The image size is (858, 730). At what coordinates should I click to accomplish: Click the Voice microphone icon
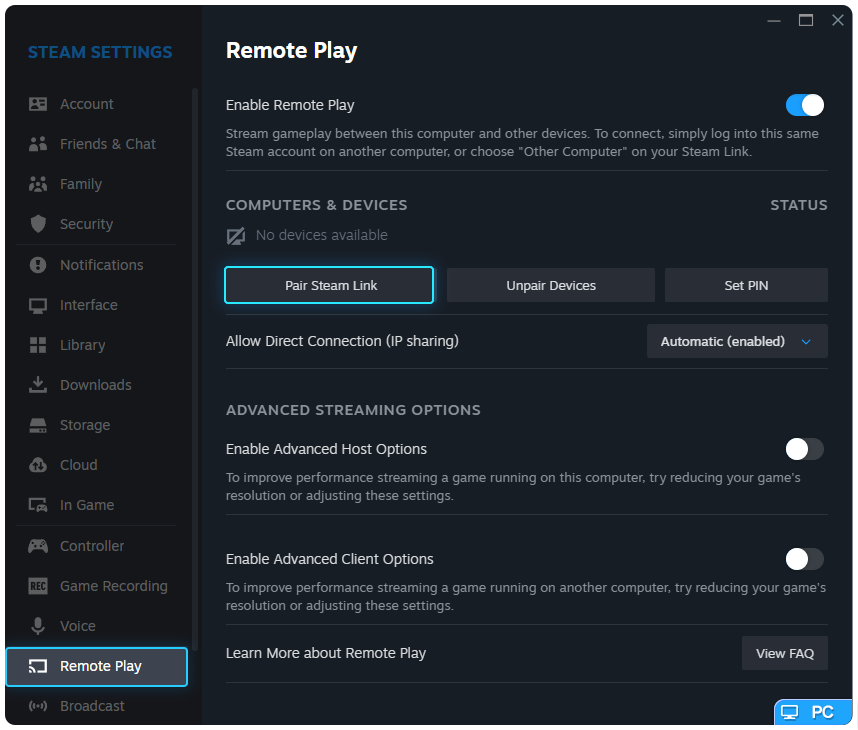[x=38, y=626]
